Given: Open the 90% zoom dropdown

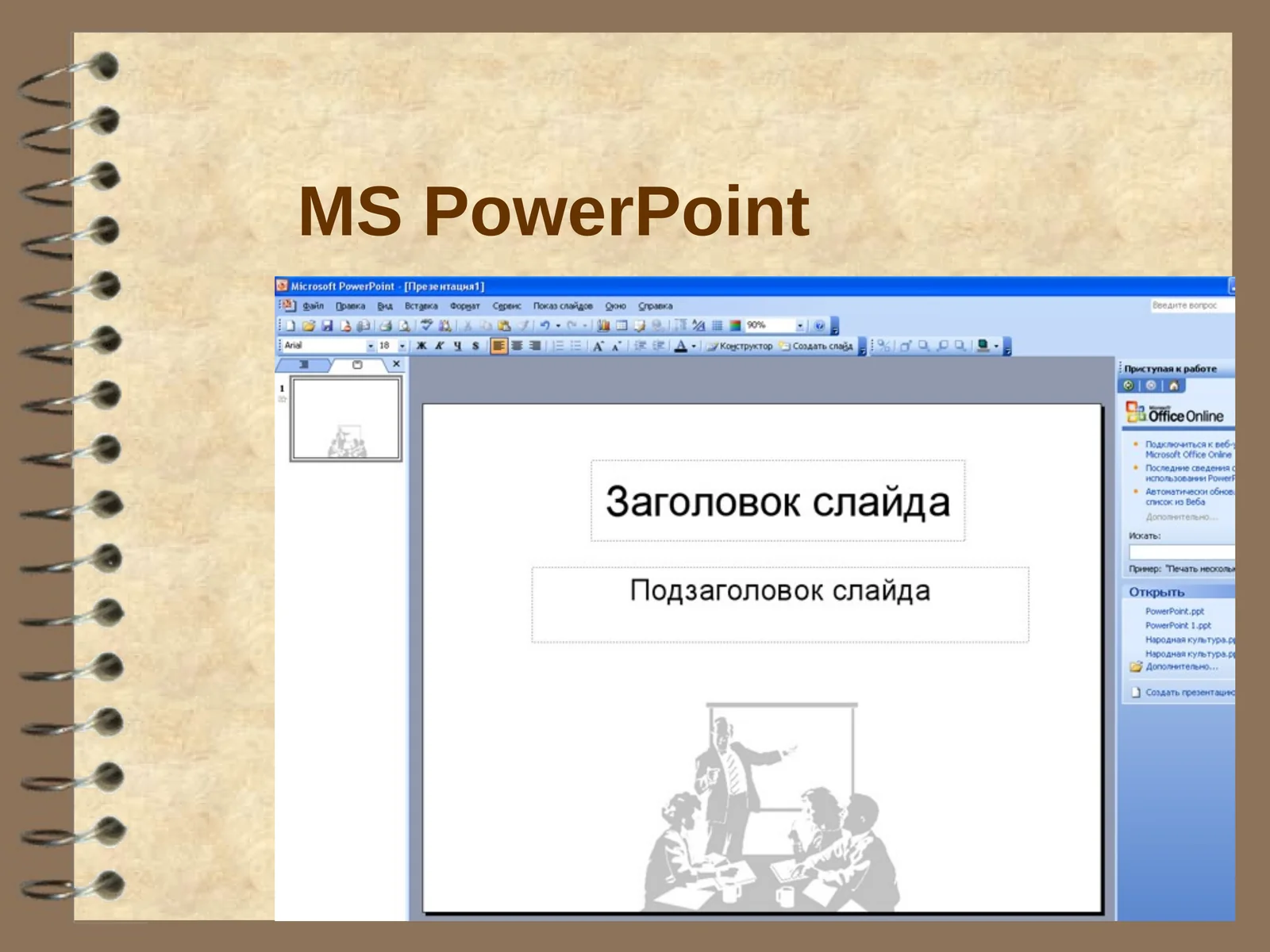Looking at the screenshot, I should click(800, 325).
